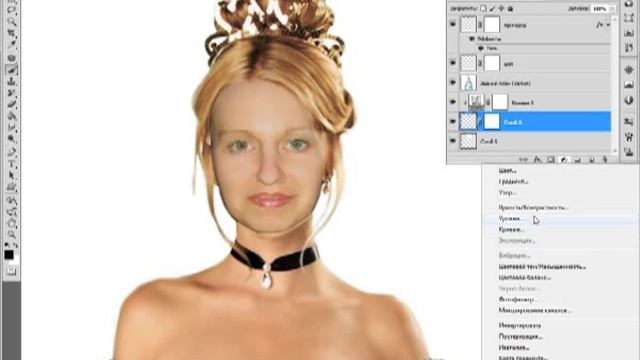Choose Цветовой тон/Насыщенность... menu item
The width and height of the screenshot is (640, 360).
[542, 267]
